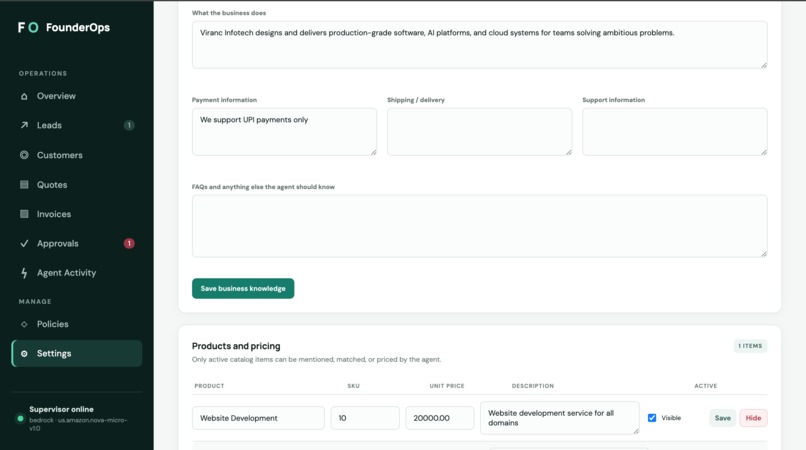Go to the Leads section
This screenshot has width=806, height=450.
[77, 125]
